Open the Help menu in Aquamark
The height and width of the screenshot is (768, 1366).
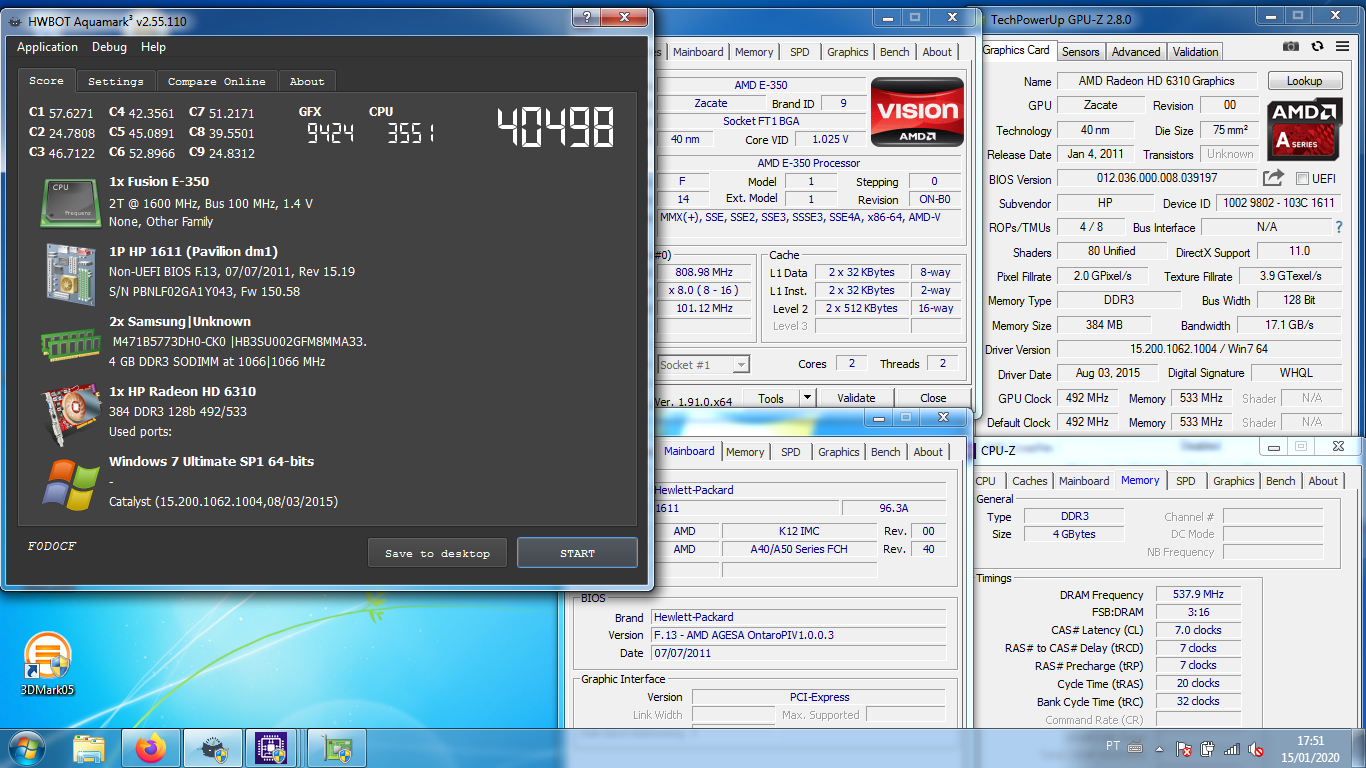click(153, 47)
